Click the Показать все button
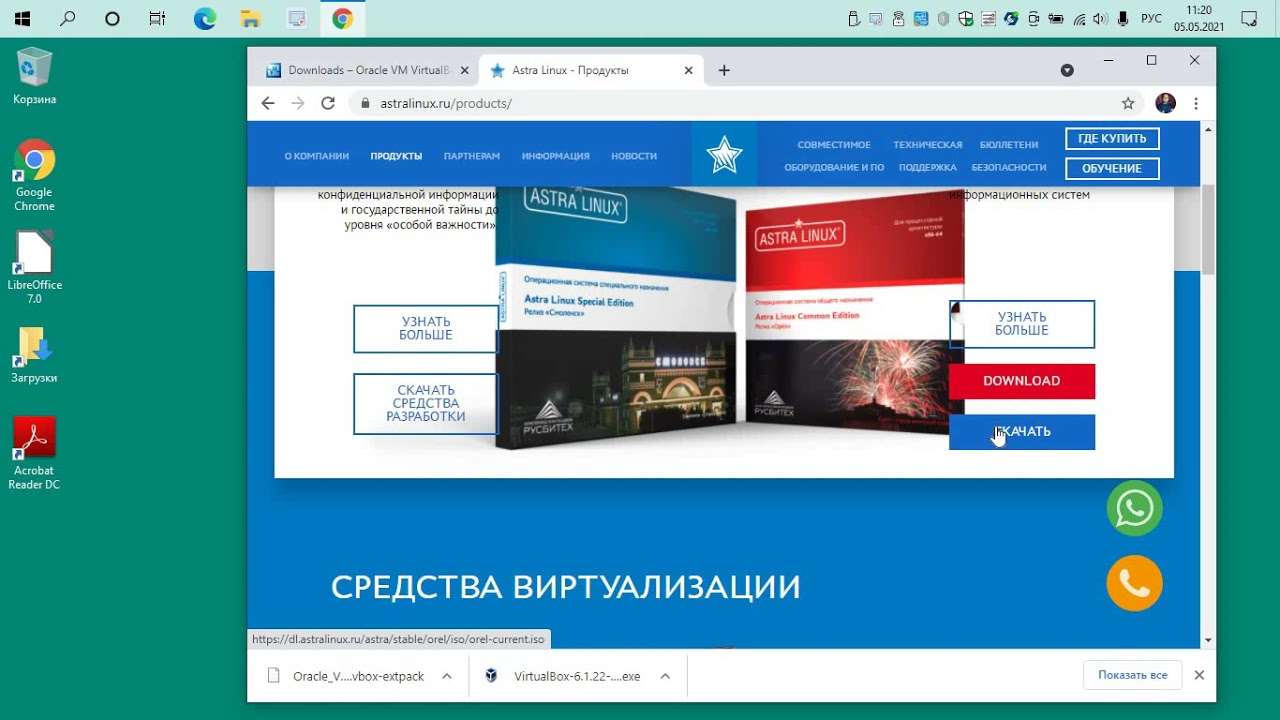The width and height of the screenshot is (1280, 720). [x=1132, y=675]
